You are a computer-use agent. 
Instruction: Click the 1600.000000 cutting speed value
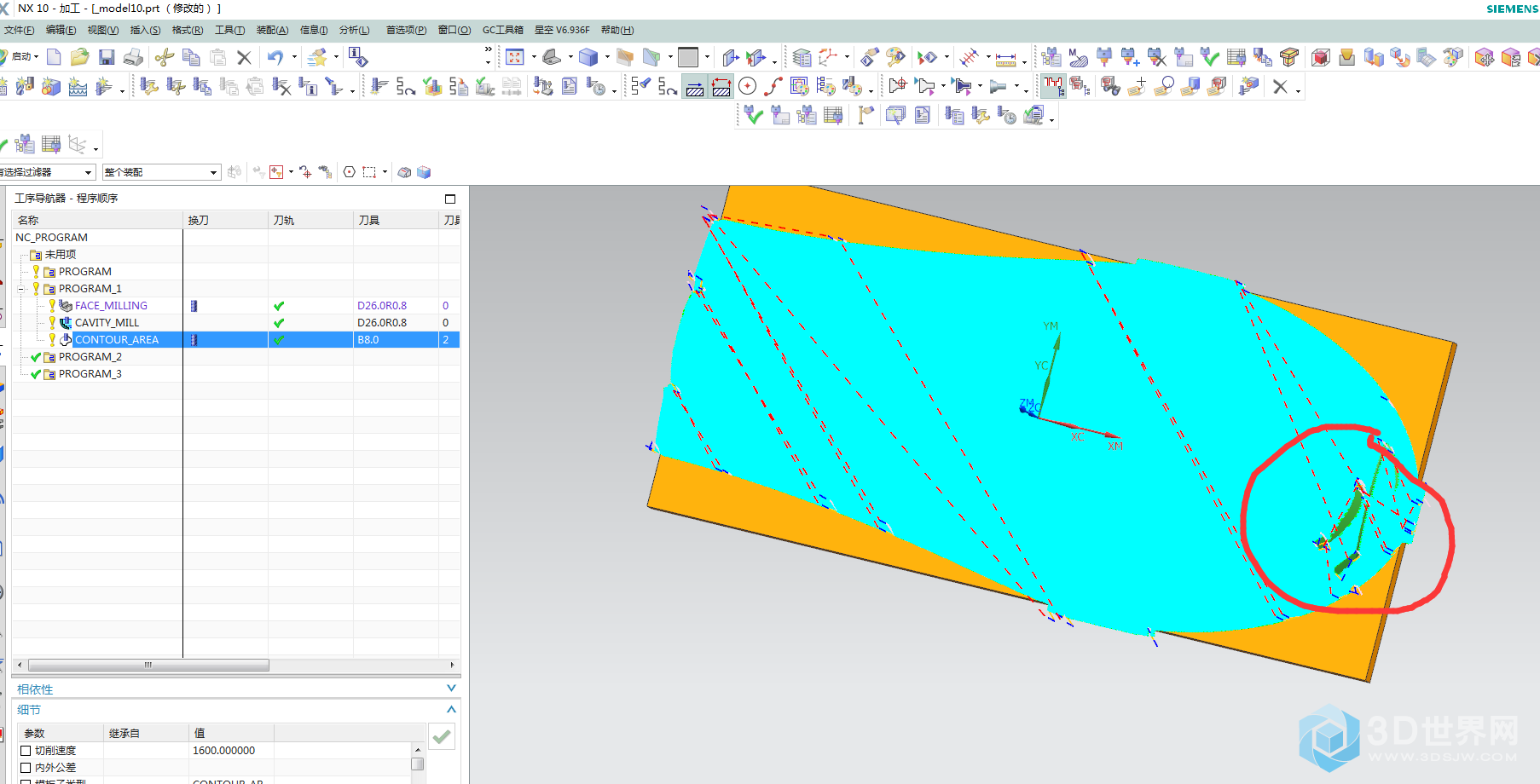click(x=223, y=751)
